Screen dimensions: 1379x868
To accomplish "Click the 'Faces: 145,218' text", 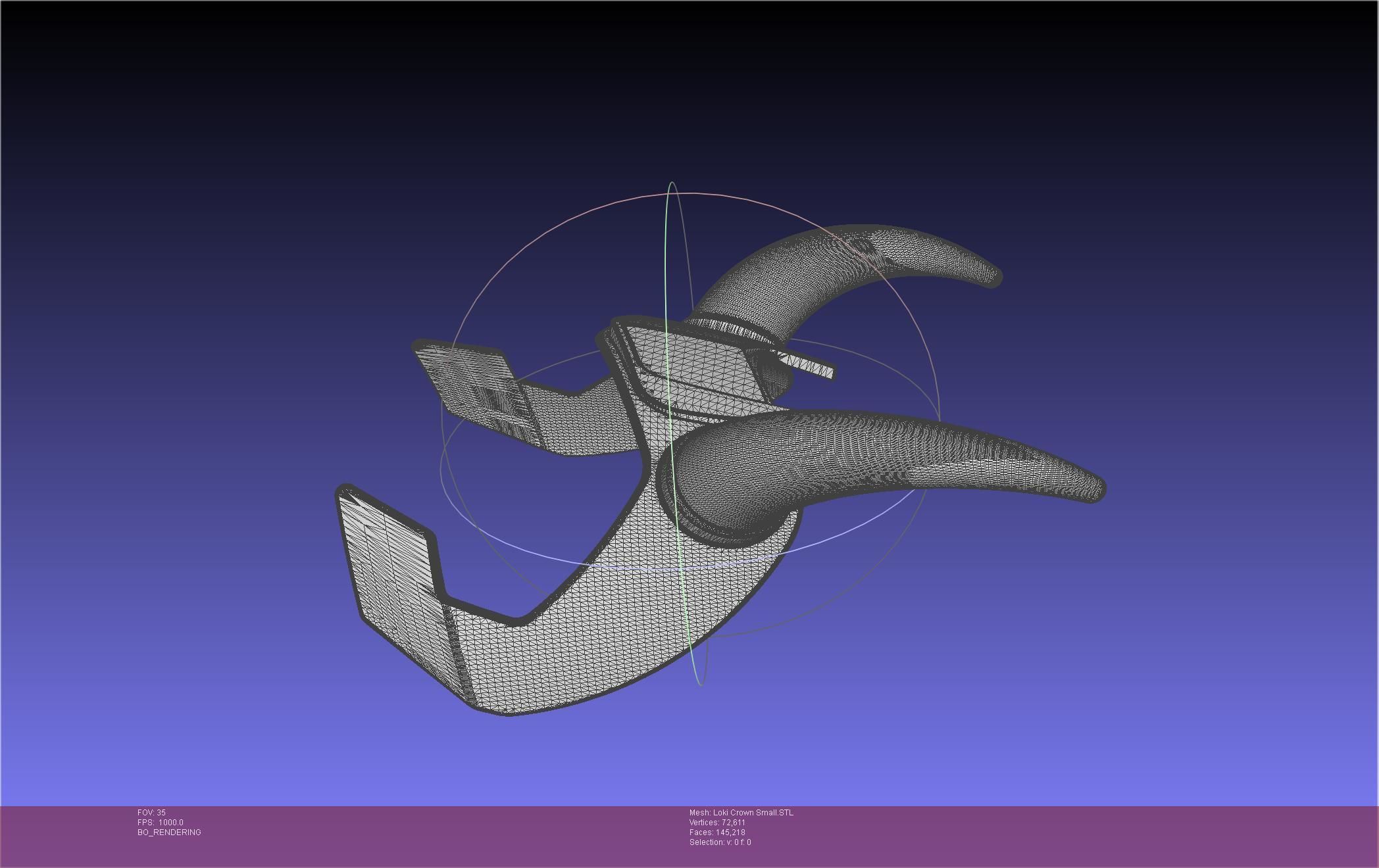I will point(717,832).
